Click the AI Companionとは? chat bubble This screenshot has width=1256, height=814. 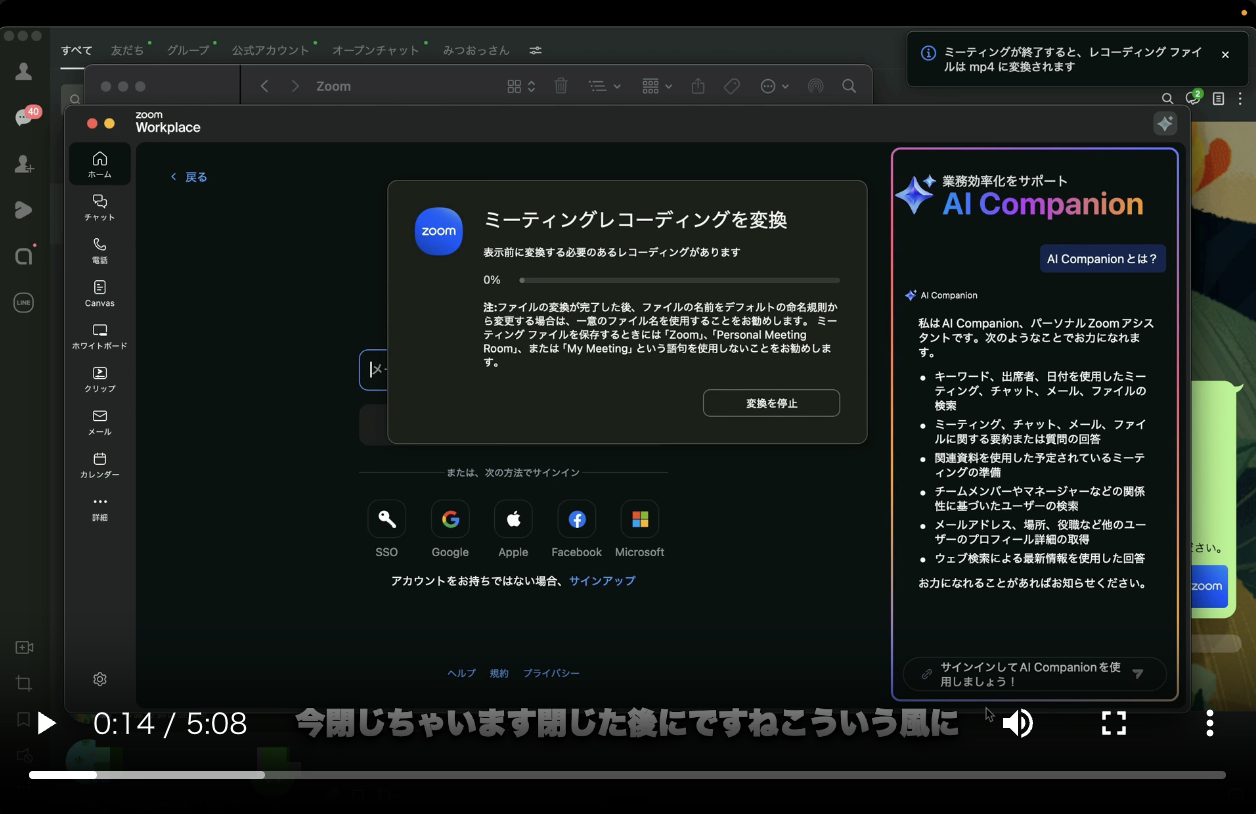[1102, 259]
